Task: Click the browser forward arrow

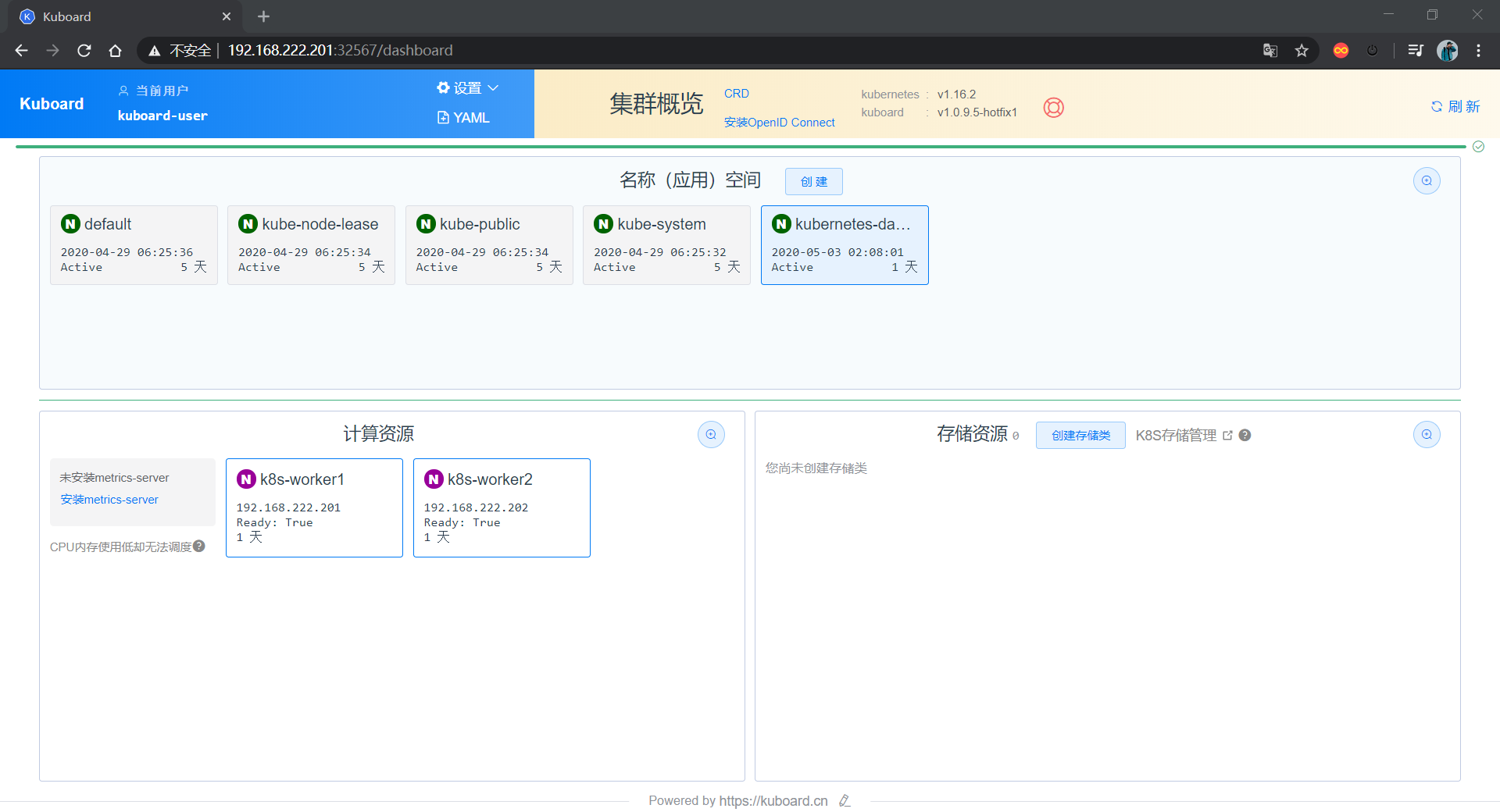Action: 52,51
